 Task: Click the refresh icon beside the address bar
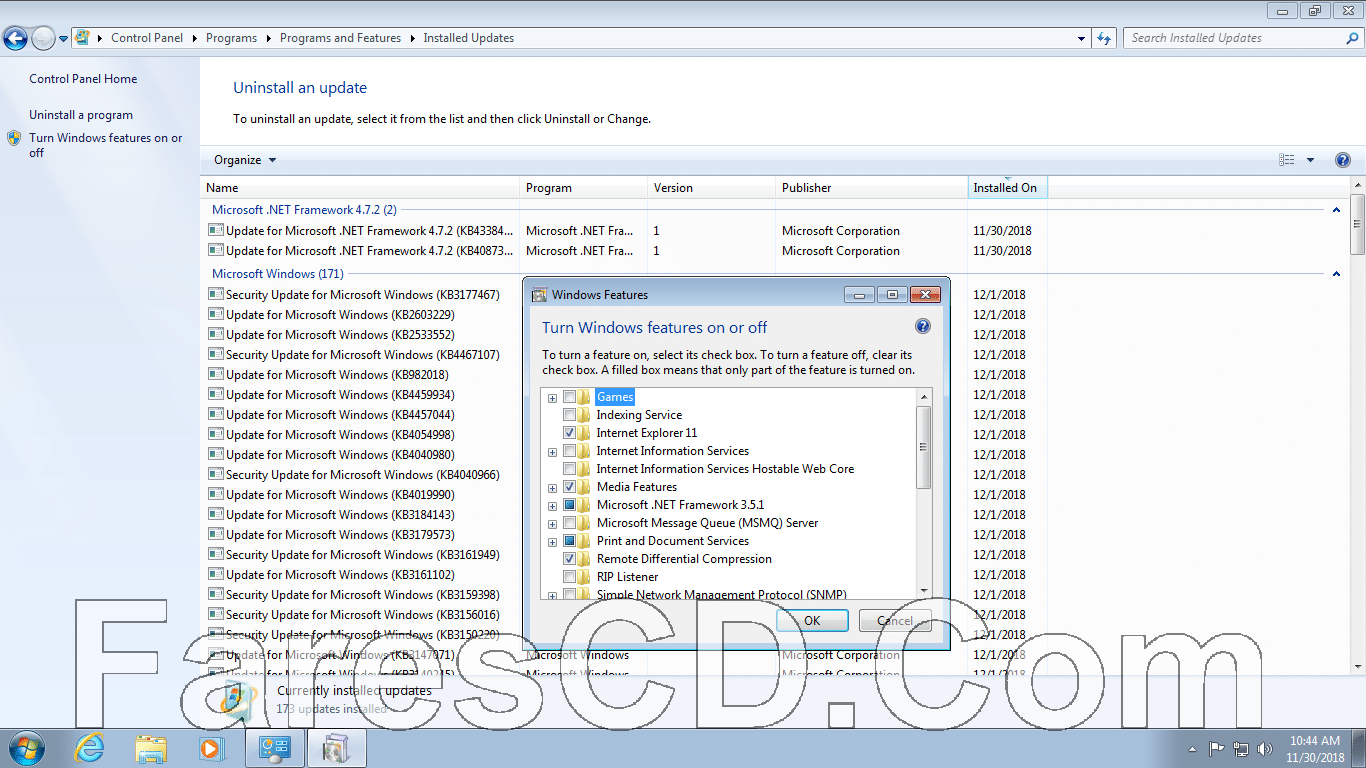click(x=1104, y=38)
